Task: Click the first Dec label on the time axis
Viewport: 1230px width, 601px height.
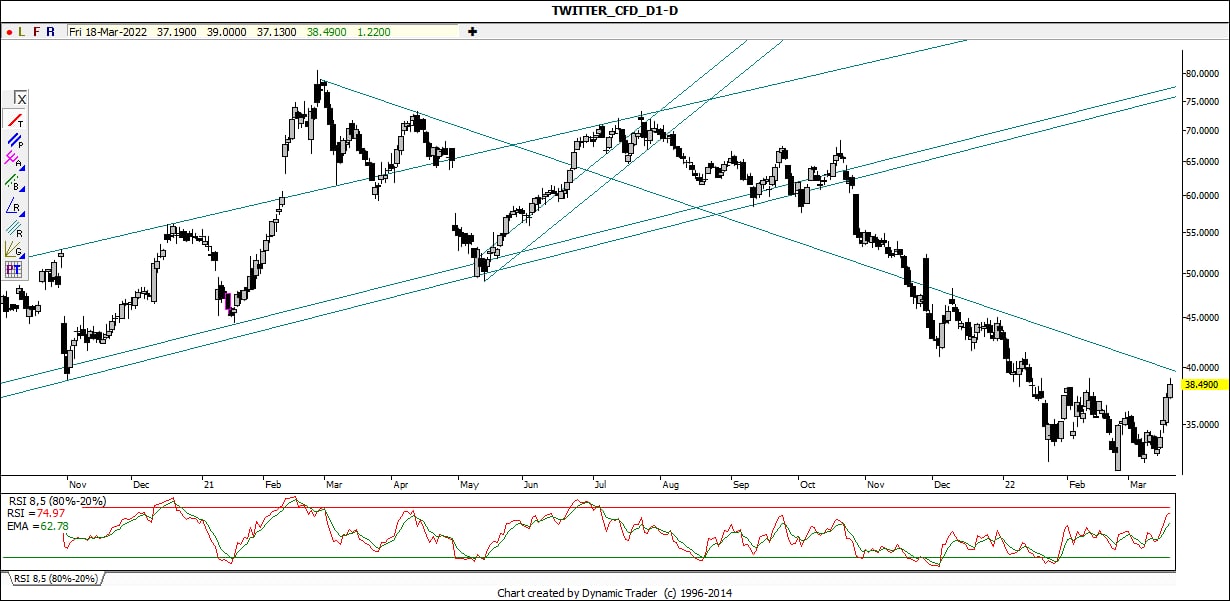Action: [x=141, y=484]
